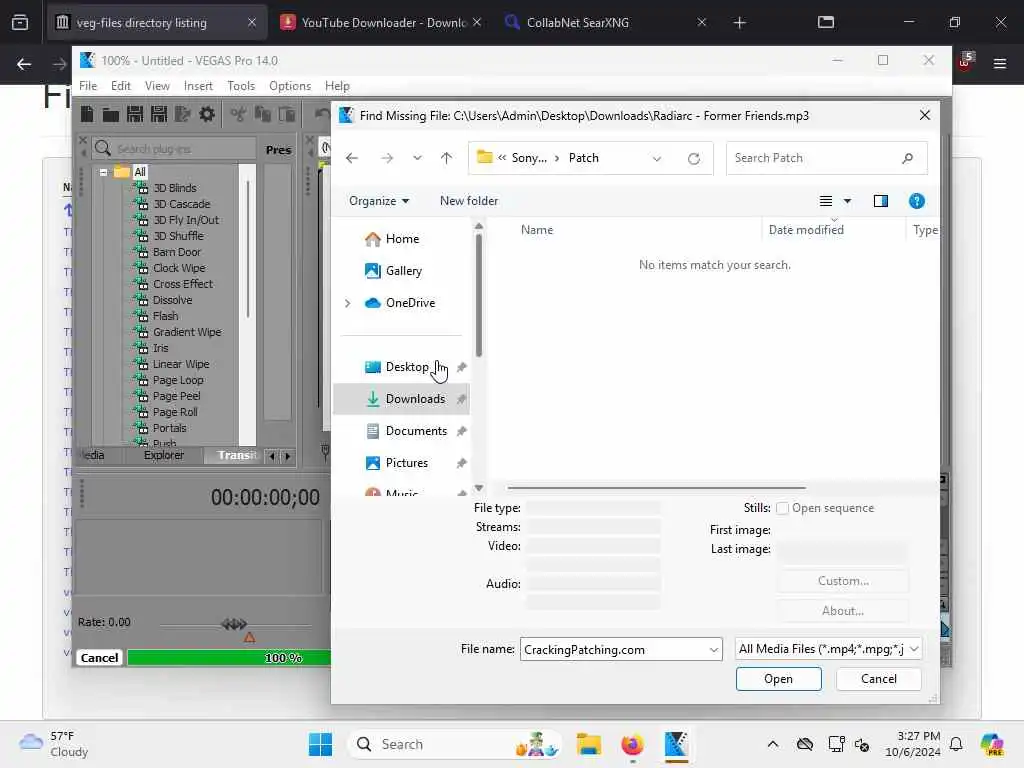Switch to YouTube Downloader browser tab
The image size is (1024, 768).
point(381,23)
